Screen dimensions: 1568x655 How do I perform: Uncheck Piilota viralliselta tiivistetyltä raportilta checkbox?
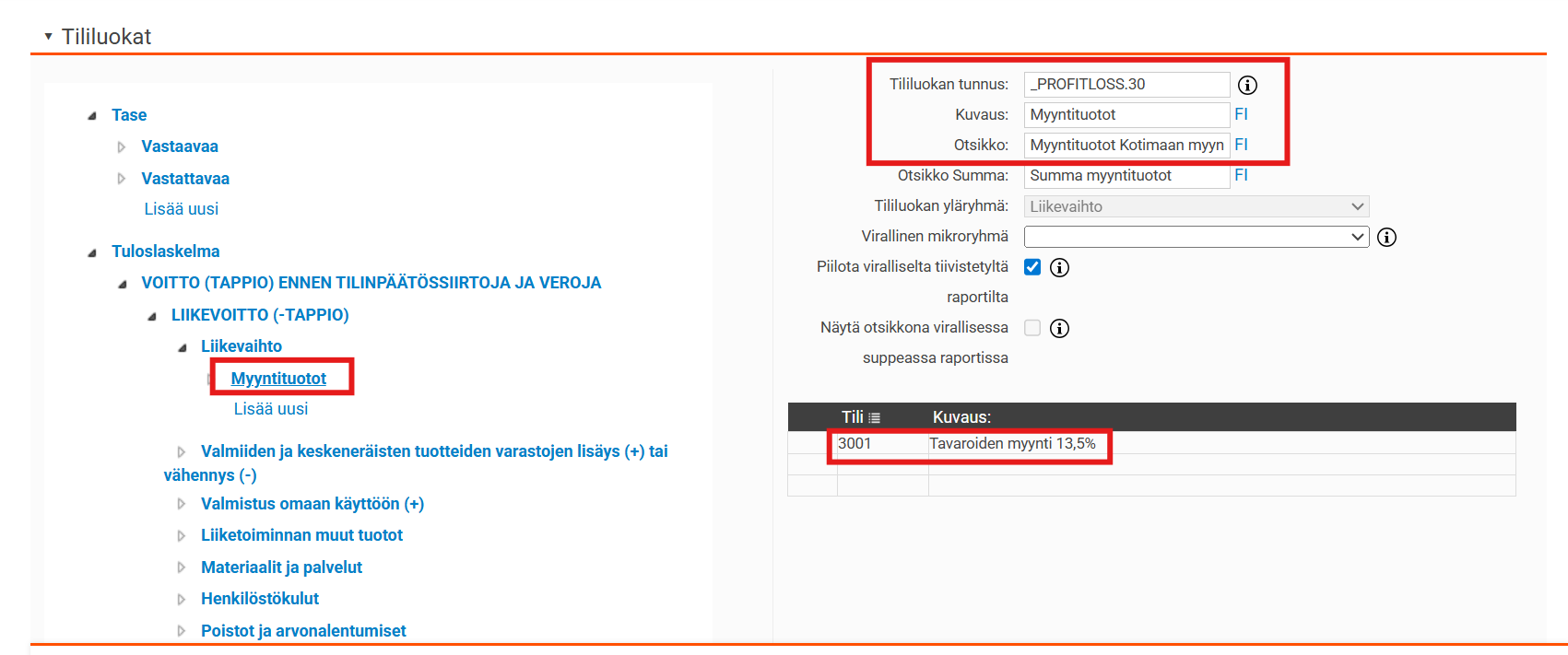click(x=1032, y=267)
